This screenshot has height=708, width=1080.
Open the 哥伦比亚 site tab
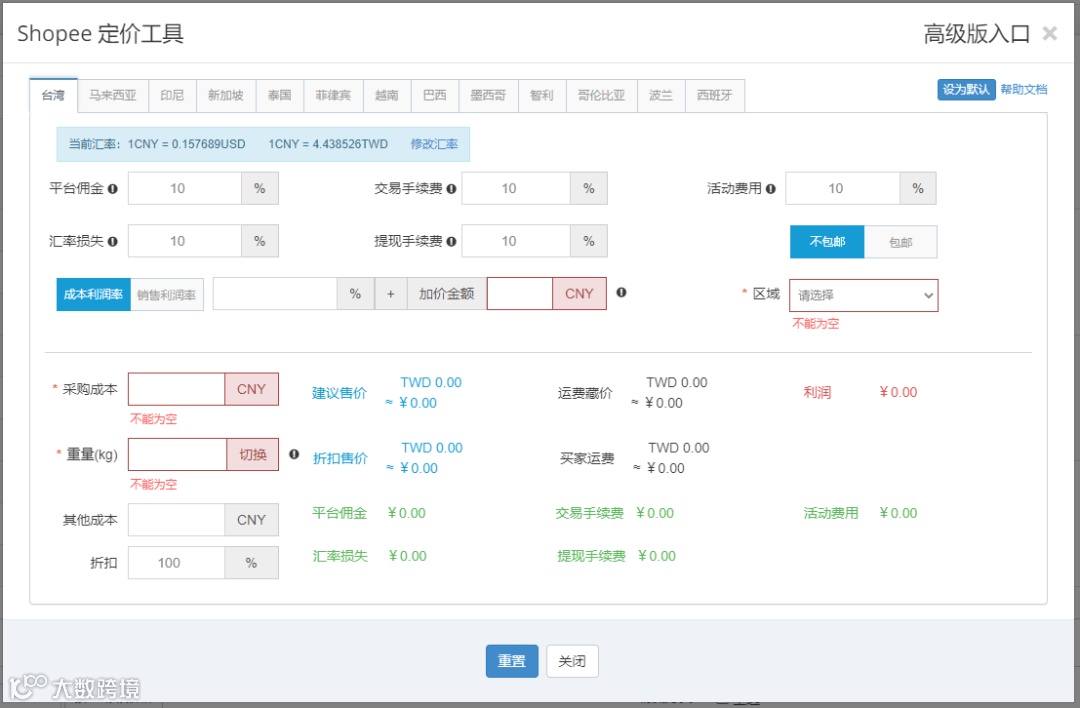click(601, 95)
